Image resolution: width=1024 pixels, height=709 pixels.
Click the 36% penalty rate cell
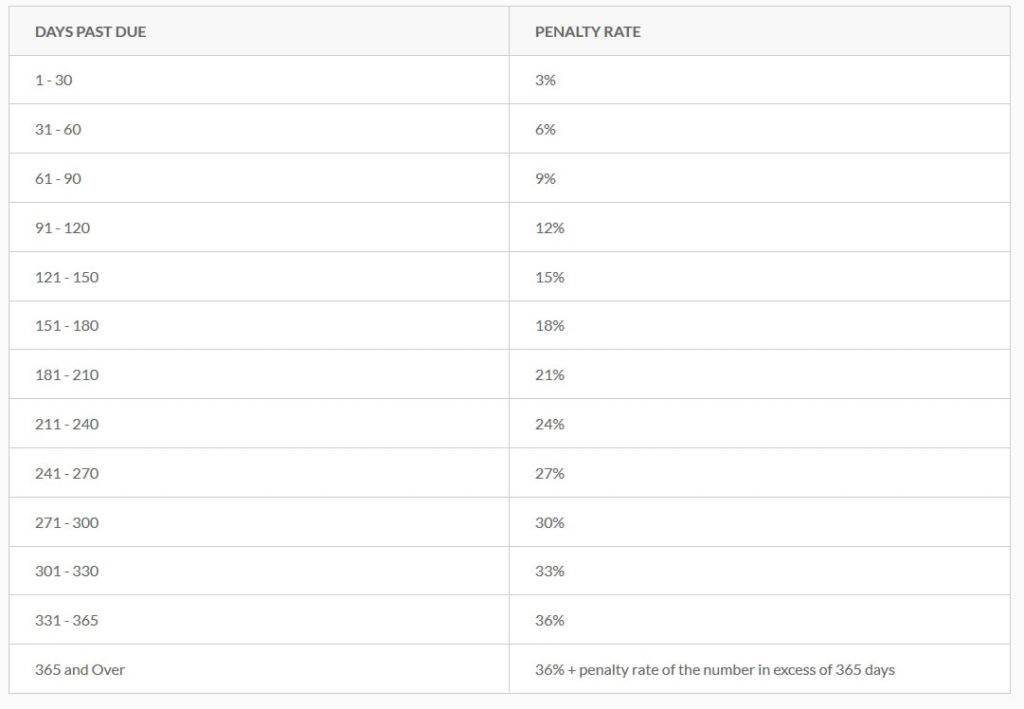(x=760, y=620)
